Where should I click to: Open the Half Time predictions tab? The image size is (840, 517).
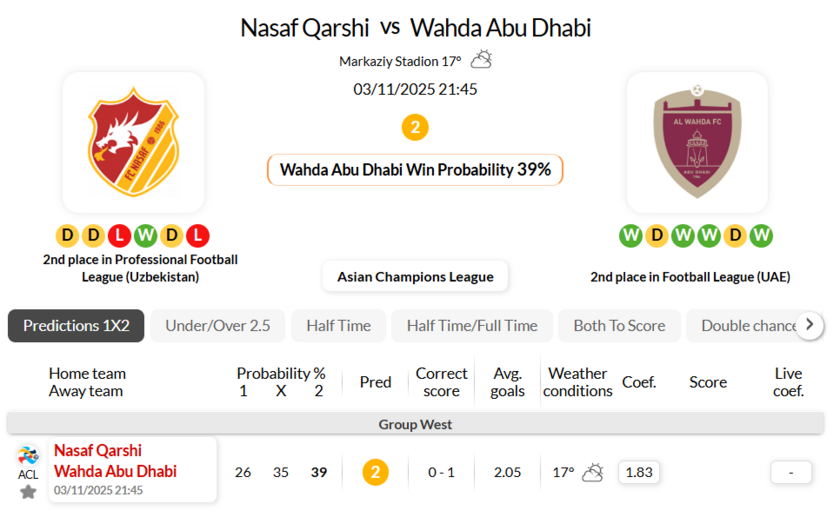tap(338, 326)
